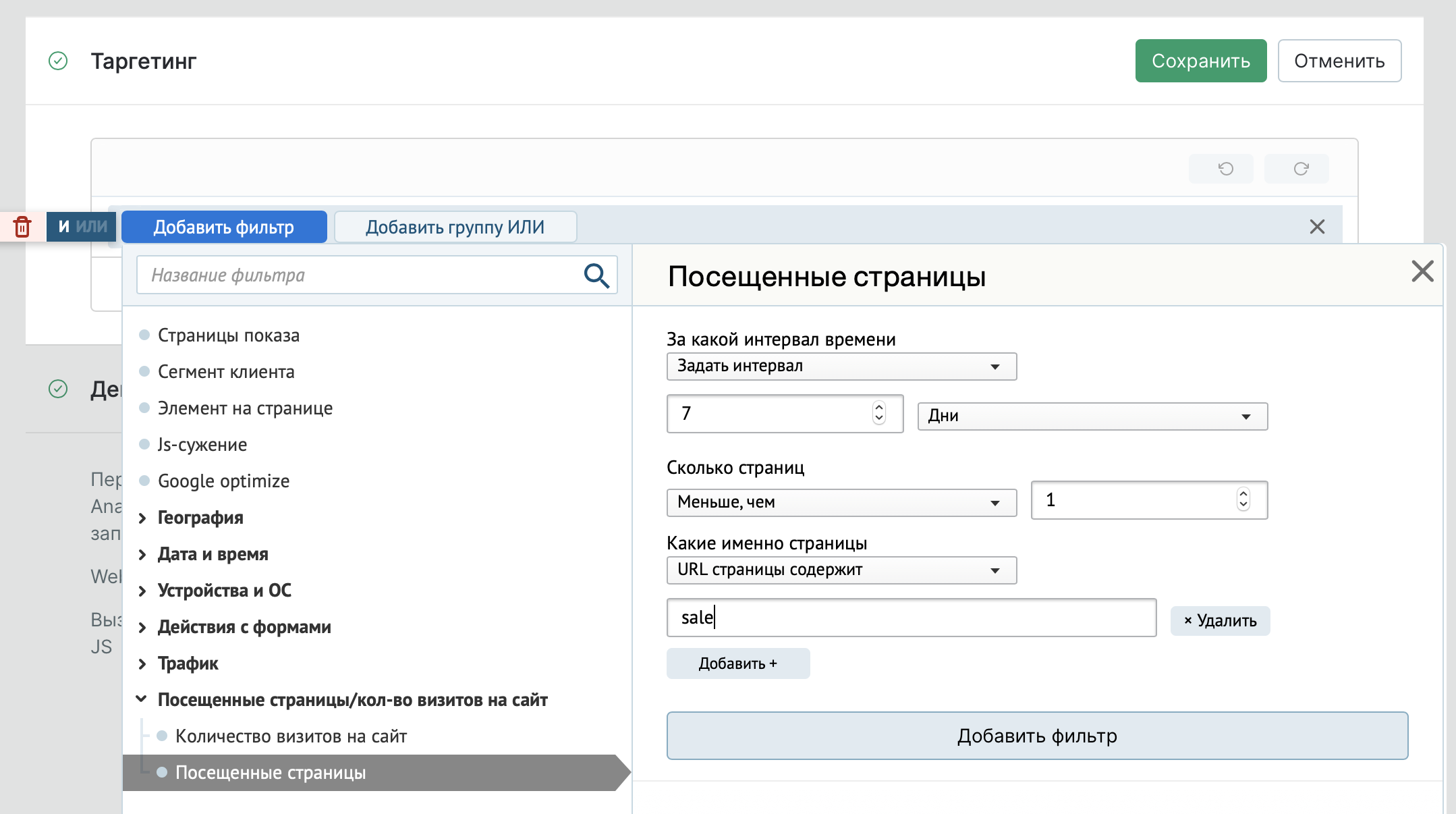The image size is (1456, 814).
Task: Click the green checkmark next to Таргетинг
Action: 58,61
